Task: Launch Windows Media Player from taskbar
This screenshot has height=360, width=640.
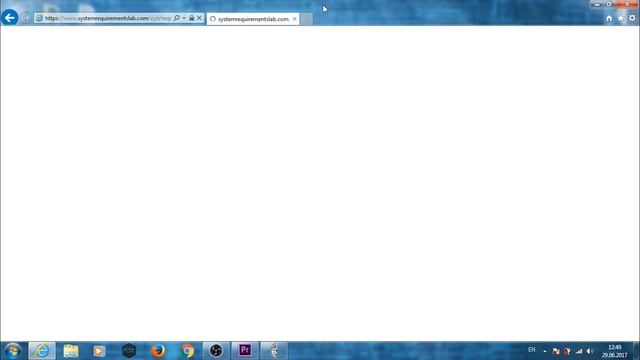Action: (x=99, y=351)
